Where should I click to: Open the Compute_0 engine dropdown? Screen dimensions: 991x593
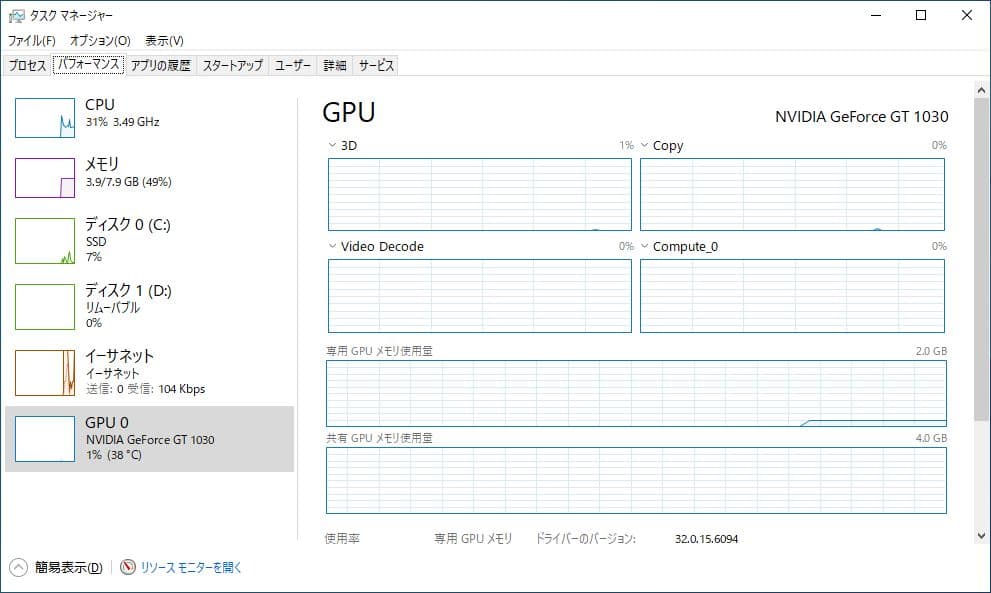[x=645, y=246]
